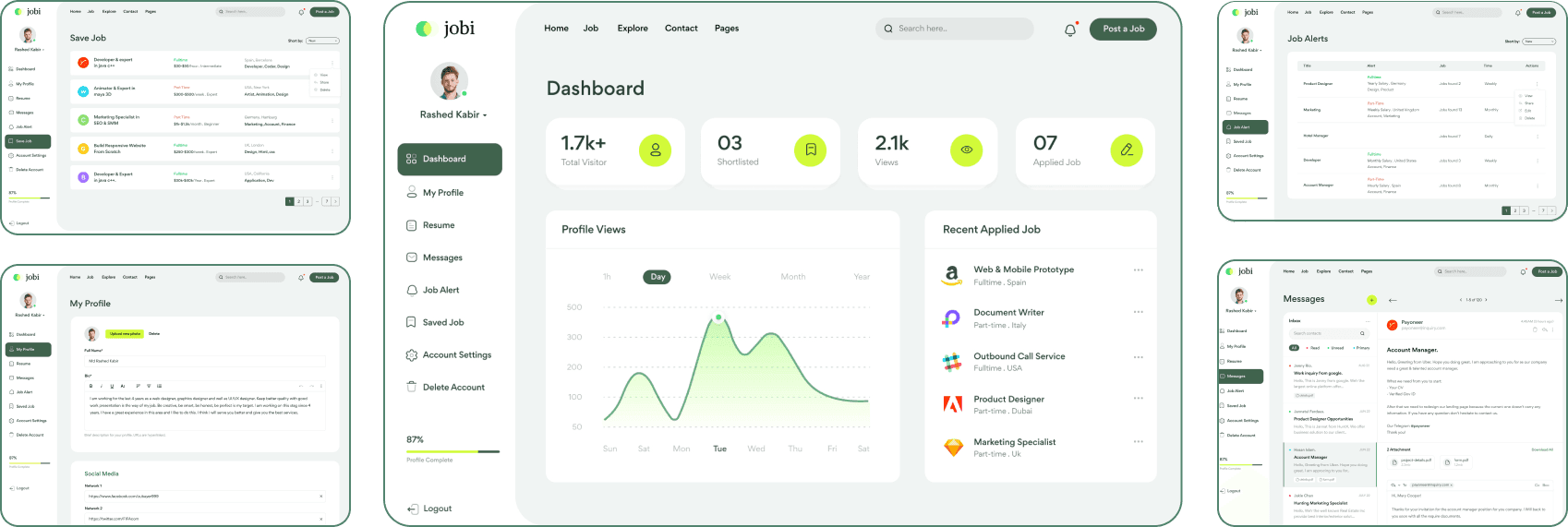Open options menu for Outbound Call Service
The height and width of the screenshot is (527, 1568).
point(1139,357)
